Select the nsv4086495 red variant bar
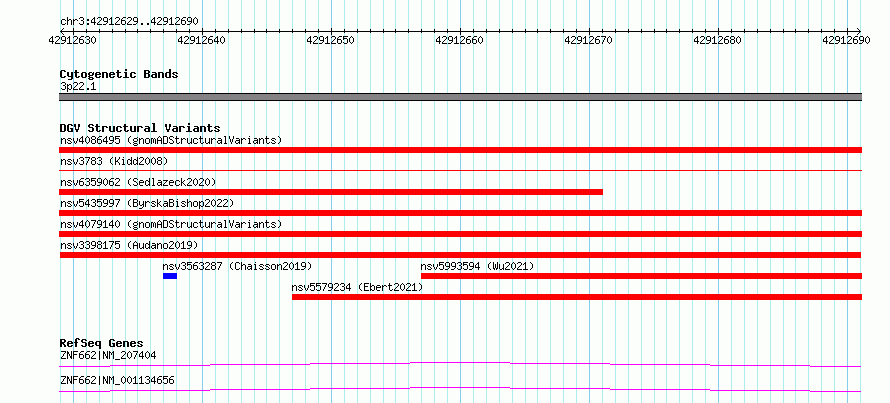The height and width of the screenshot is (403, 890). (460, 150)
